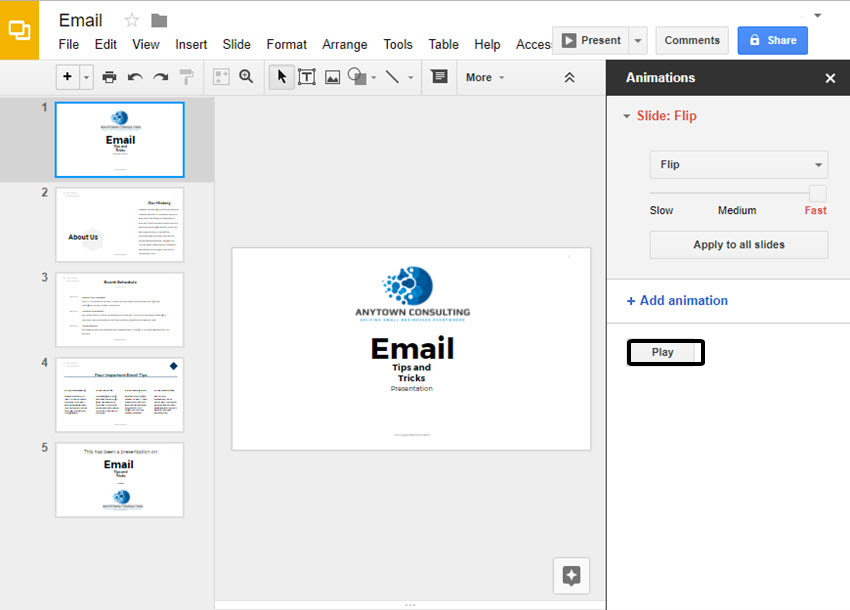Collapse the Slide: Flip section
The height and width of the screenshot is (610, 850).
pos(626,116)
